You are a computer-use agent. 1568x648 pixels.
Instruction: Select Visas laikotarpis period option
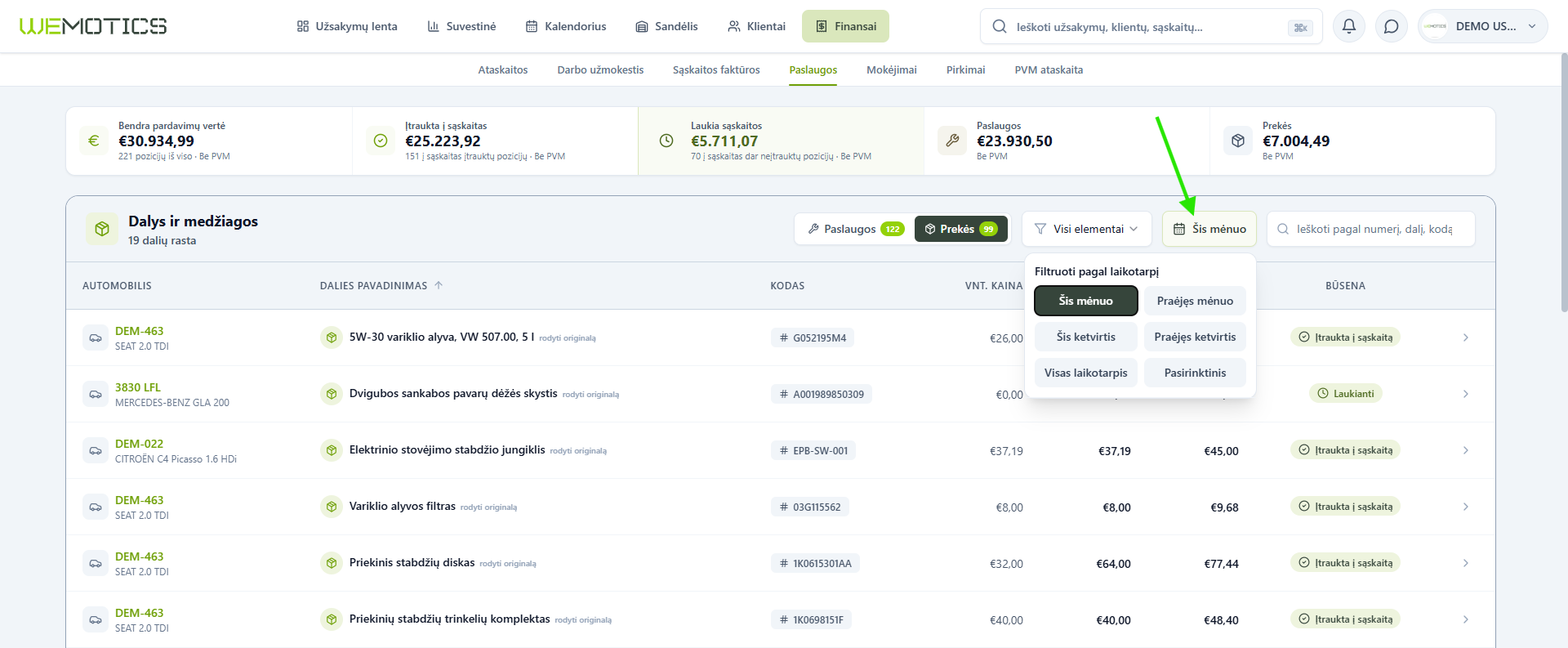click(x=1085, y=373)
